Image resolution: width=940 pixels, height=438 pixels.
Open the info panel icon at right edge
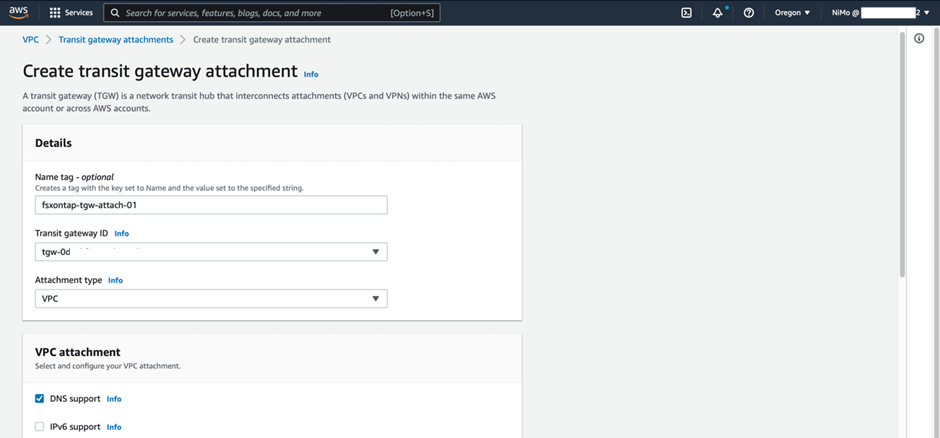coord(919,38)
